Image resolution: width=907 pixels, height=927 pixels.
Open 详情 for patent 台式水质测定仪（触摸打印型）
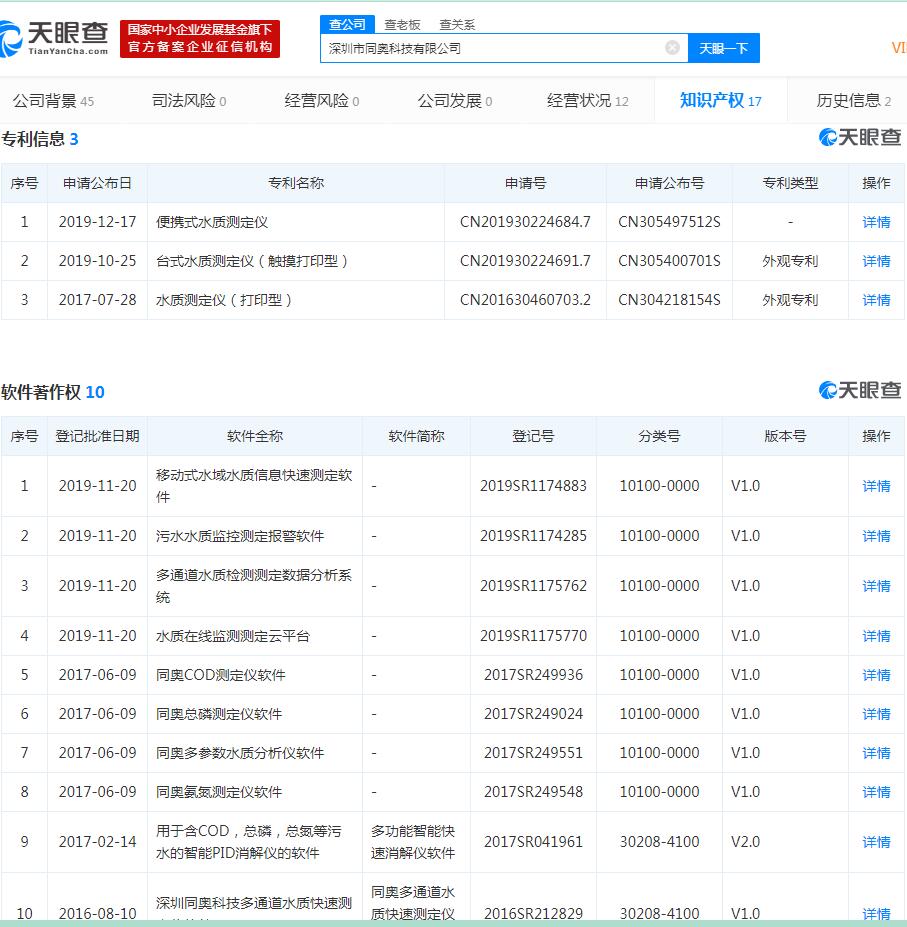click(876, 261)
